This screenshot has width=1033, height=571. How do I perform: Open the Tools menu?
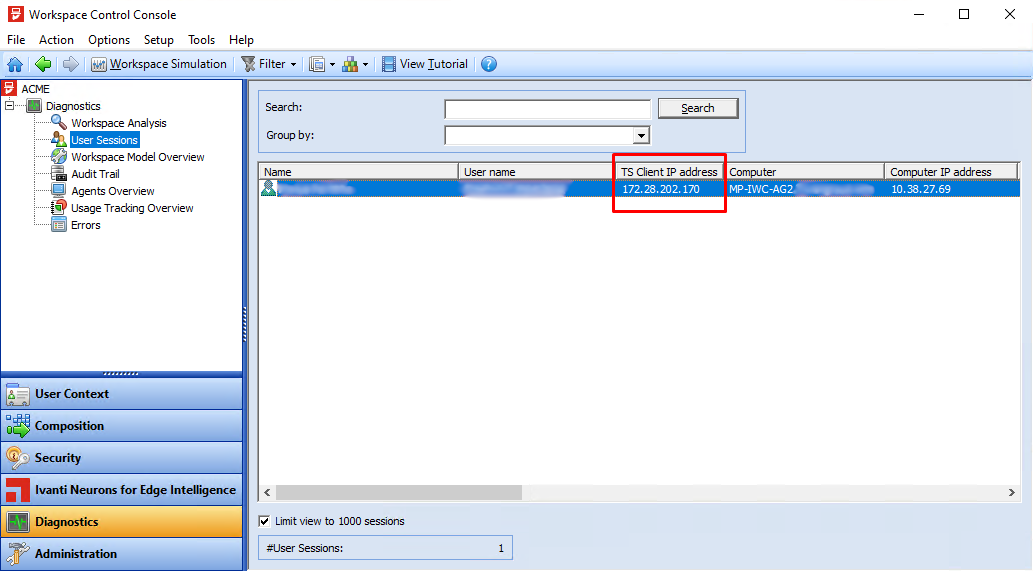click(201, 40)
